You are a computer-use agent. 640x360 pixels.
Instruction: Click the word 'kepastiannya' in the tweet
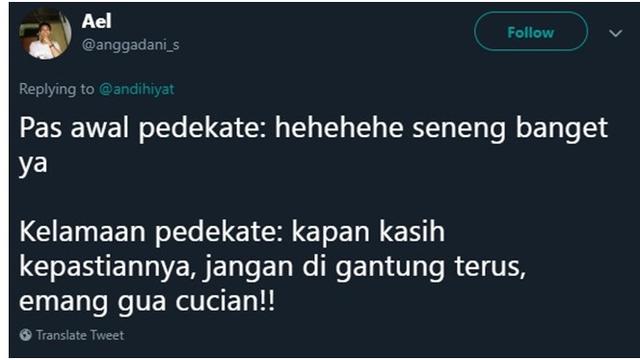pos(107,267)
